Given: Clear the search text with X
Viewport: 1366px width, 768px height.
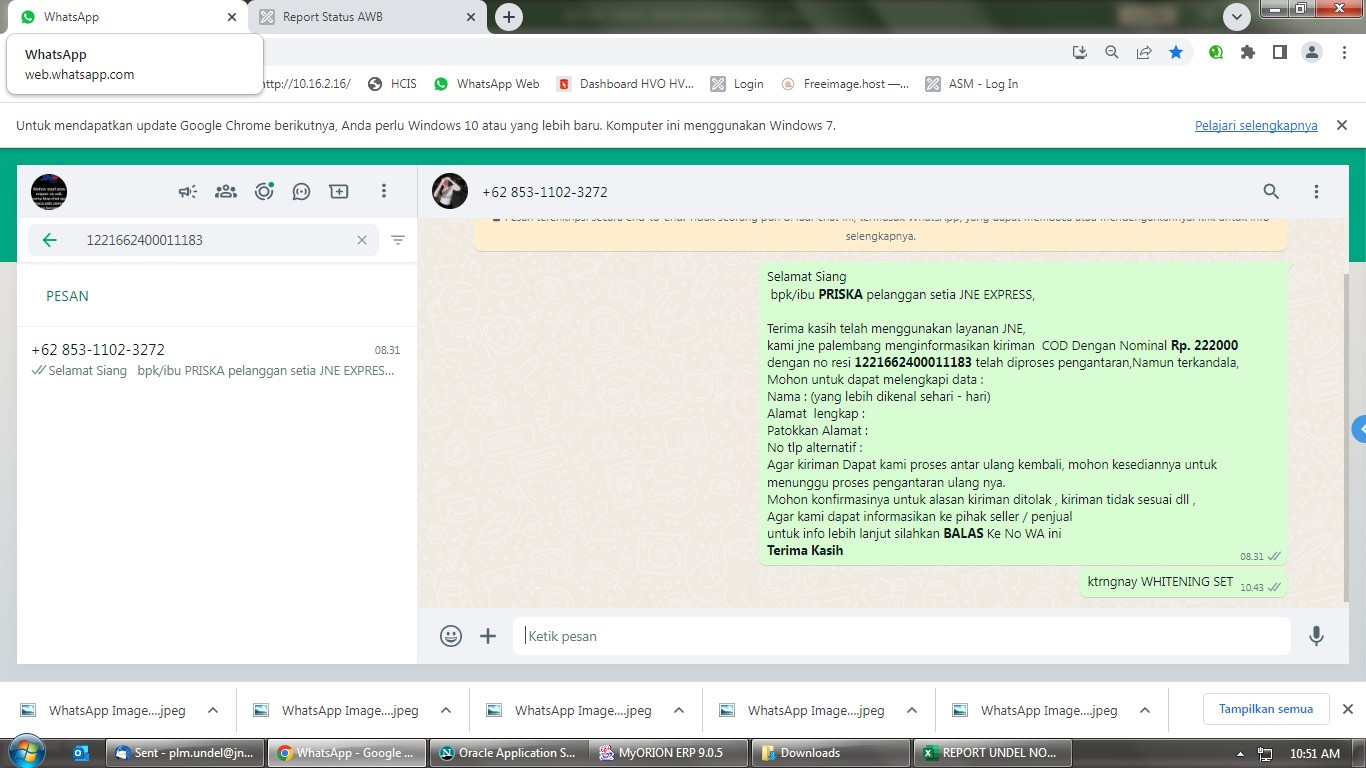Looking at the screenshot, I should (x=362, y=240).
